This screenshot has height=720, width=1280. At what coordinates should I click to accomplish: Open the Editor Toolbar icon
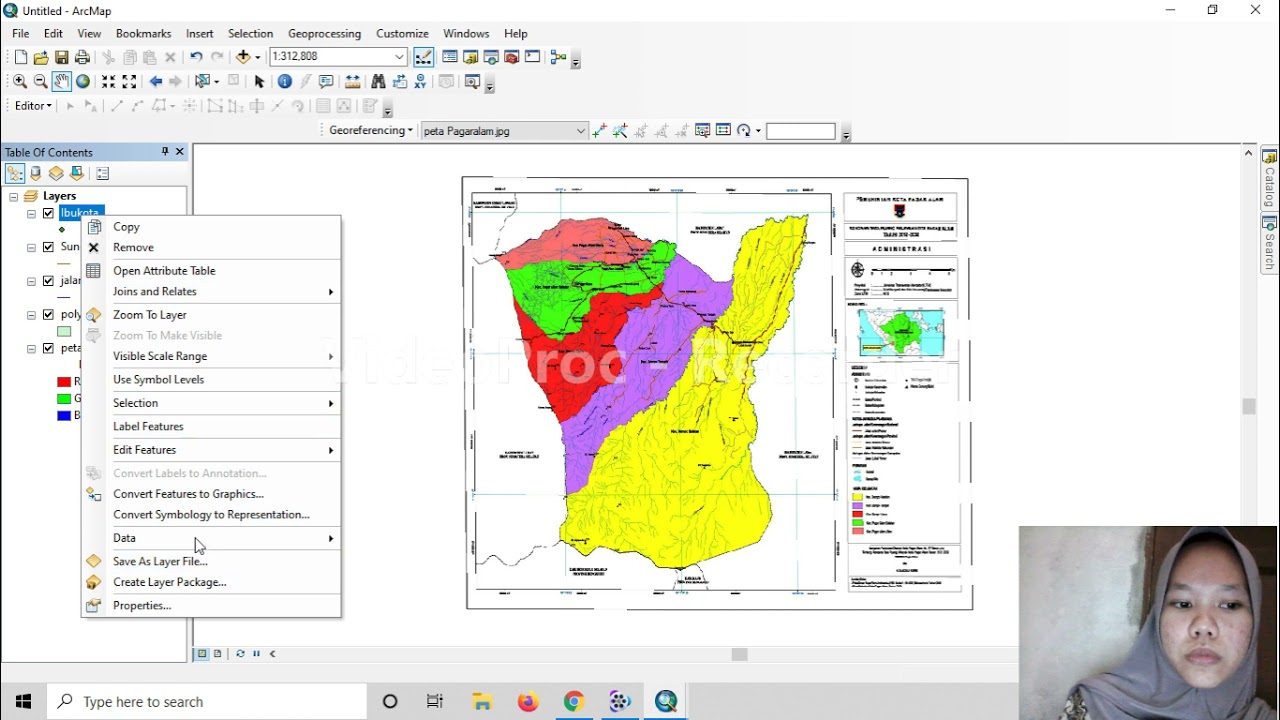click(424, 57)
